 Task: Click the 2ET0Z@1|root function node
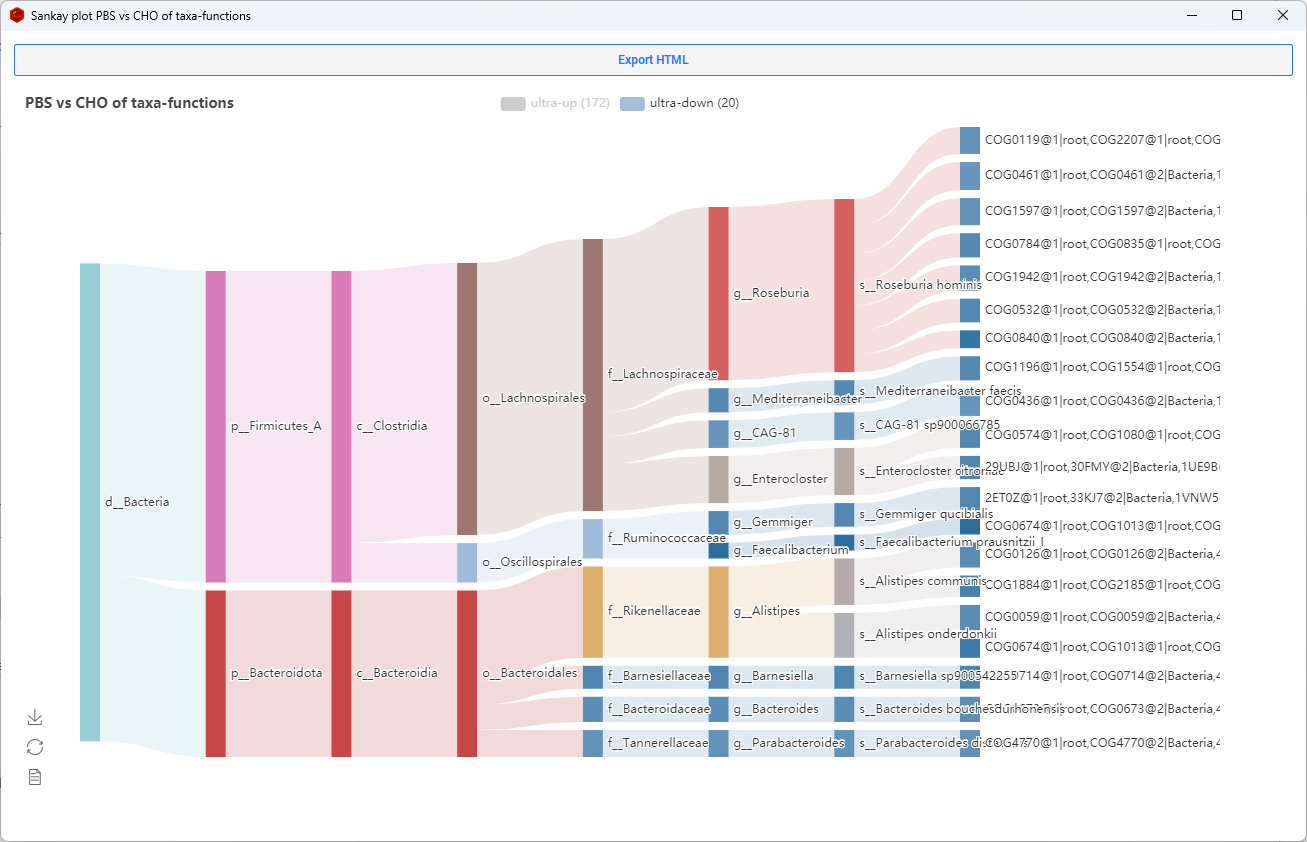[x=970, y=497]
